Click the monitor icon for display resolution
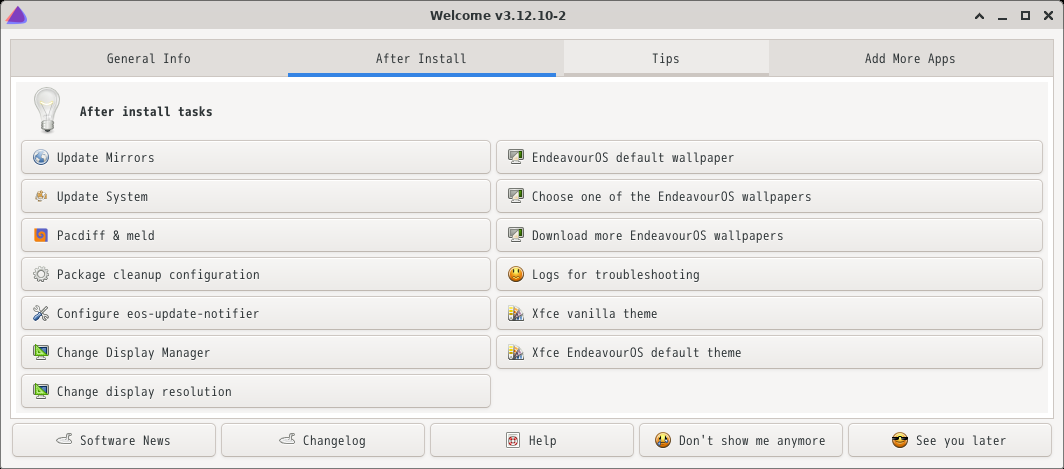The image size is (1064, 469). 41,392
